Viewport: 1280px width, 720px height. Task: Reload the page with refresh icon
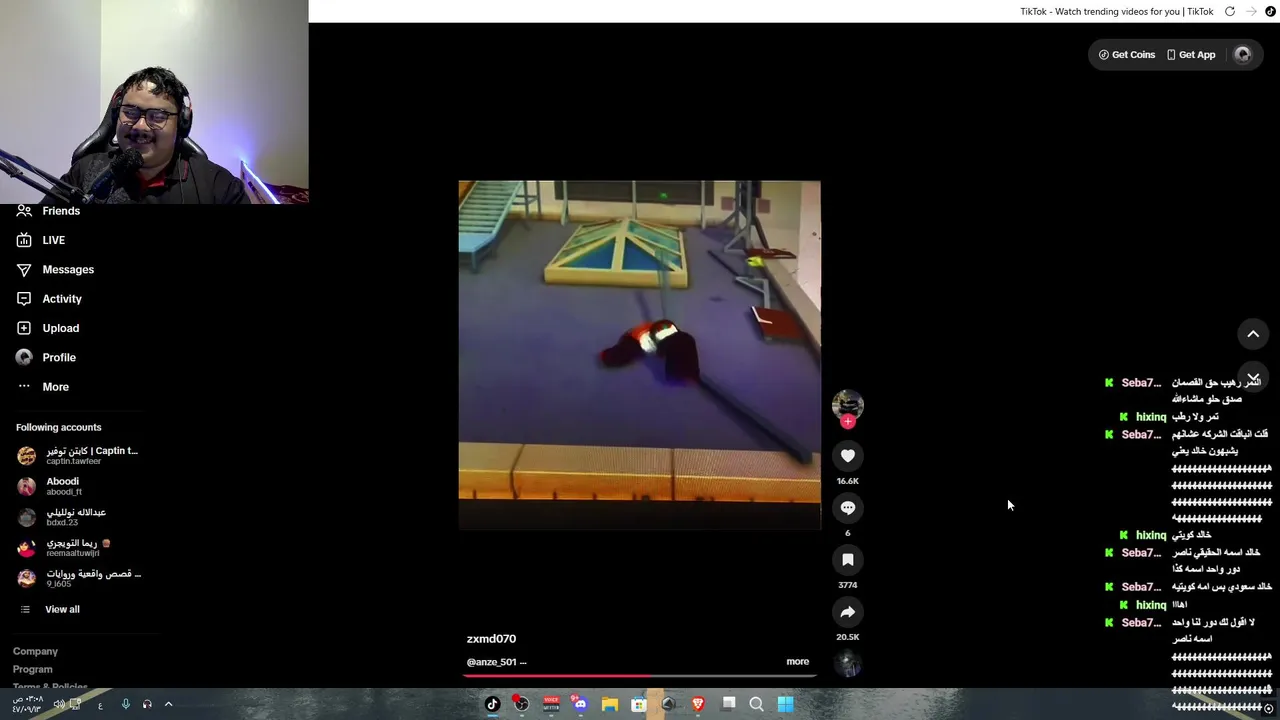point(1230,11)
